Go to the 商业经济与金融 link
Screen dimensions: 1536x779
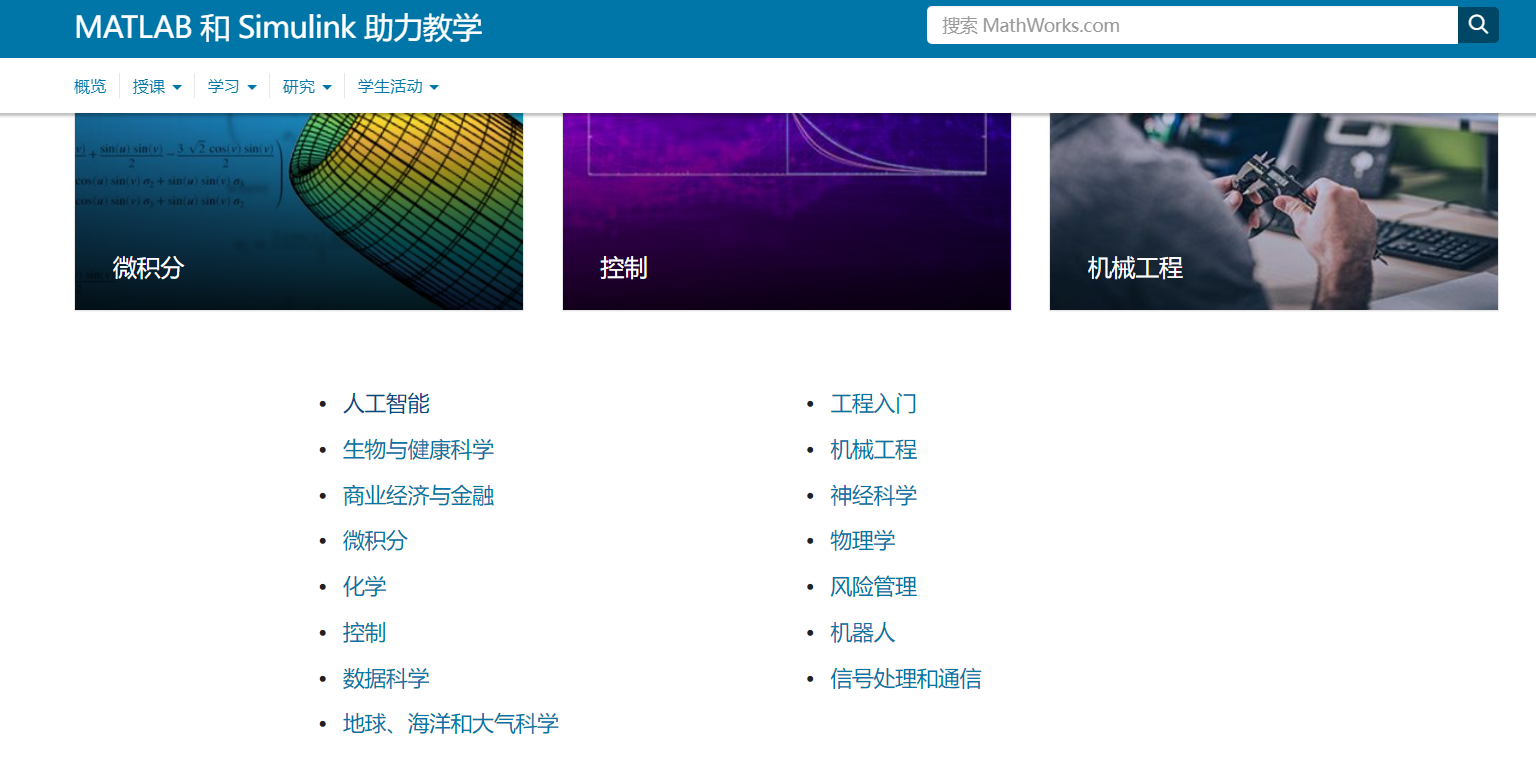tap(418, 496)
